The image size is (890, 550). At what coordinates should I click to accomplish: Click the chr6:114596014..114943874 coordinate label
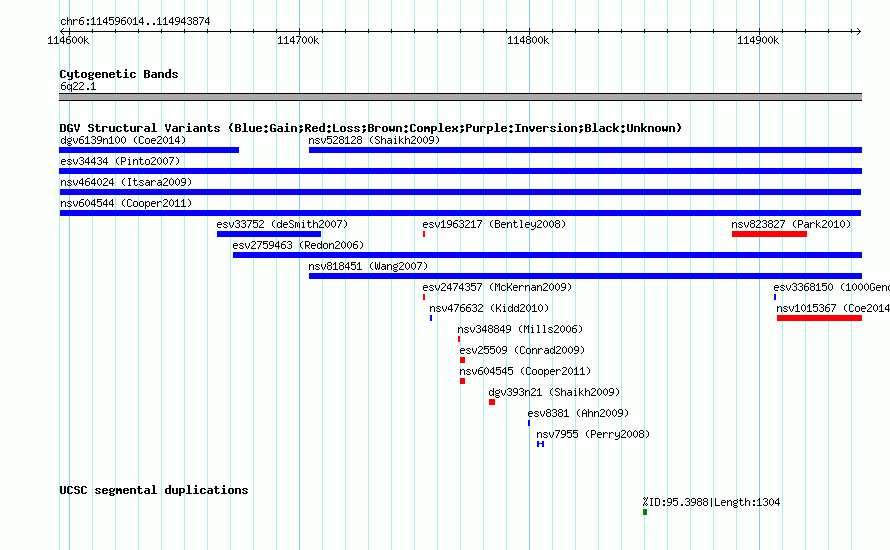(135, 21)
